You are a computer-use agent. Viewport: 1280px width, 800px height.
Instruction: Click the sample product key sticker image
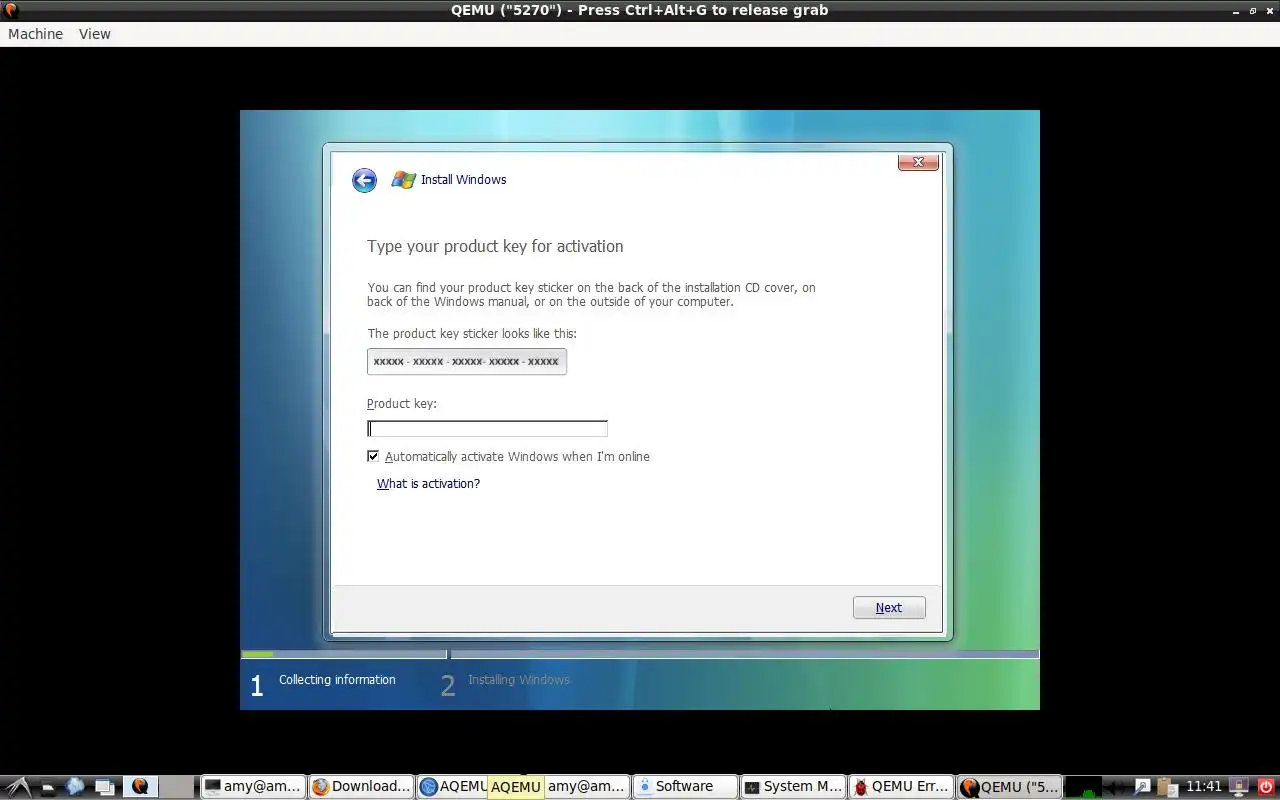click(467, 361)
